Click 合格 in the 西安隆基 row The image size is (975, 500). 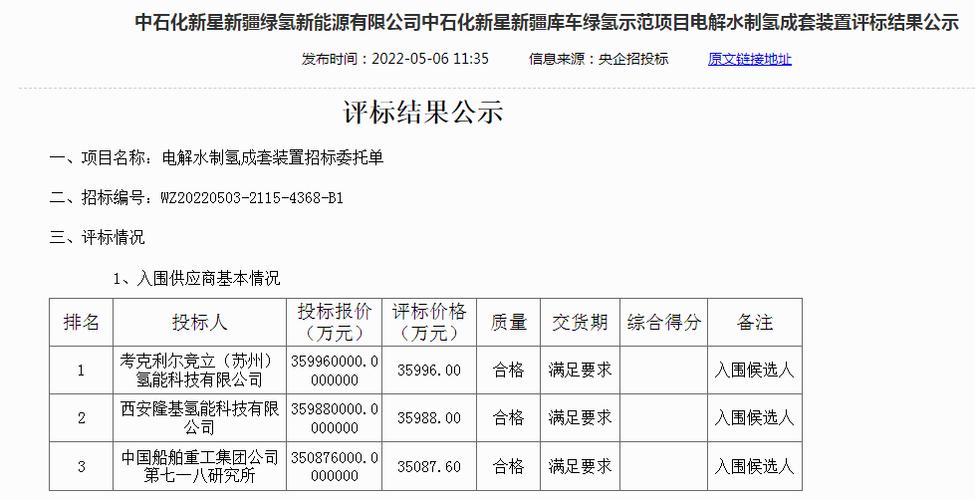pyautogui.click(x=509, y=418)
